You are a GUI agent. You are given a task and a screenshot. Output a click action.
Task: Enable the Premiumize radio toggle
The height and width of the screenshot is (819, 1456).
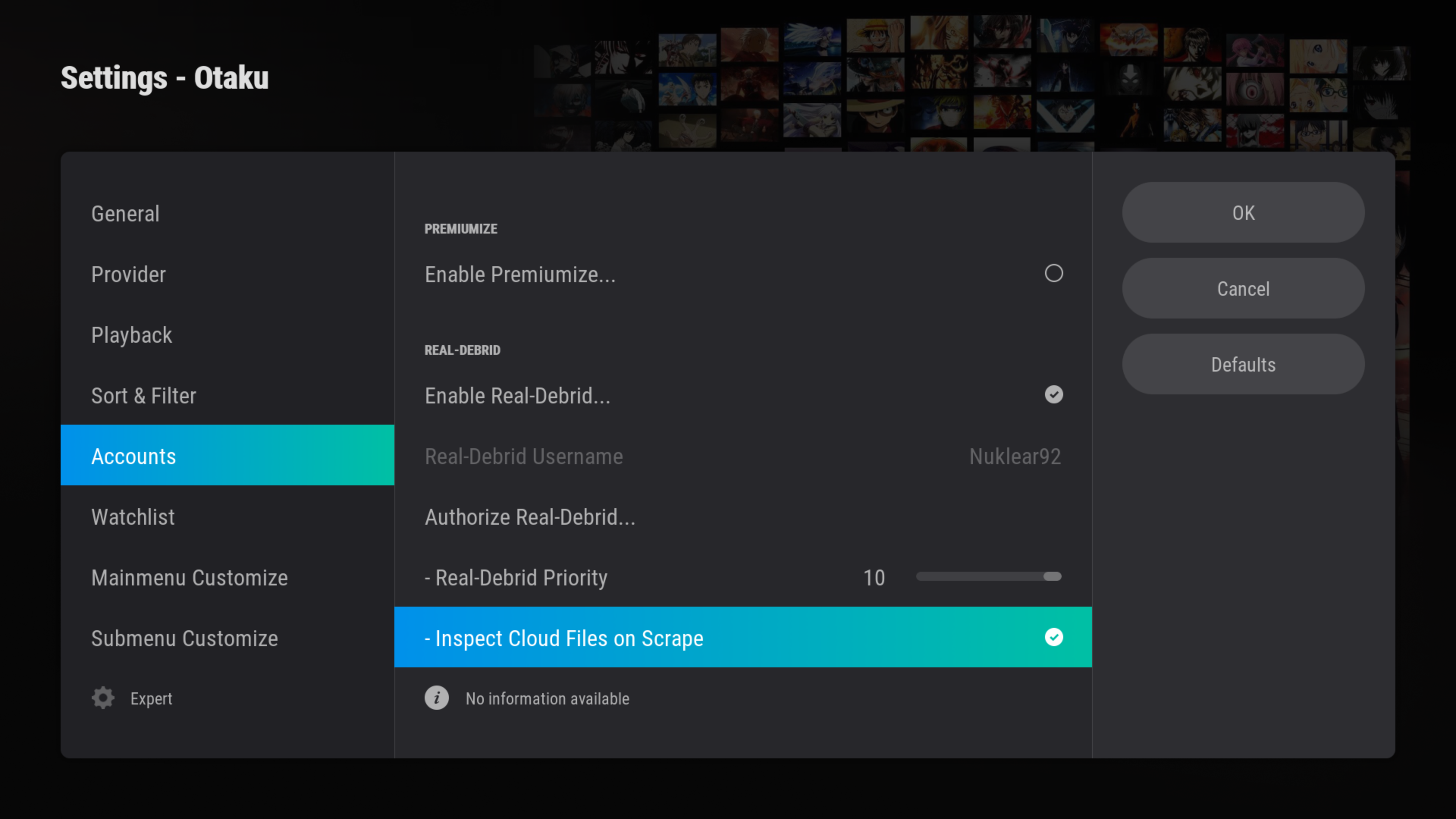point(1054,273)
